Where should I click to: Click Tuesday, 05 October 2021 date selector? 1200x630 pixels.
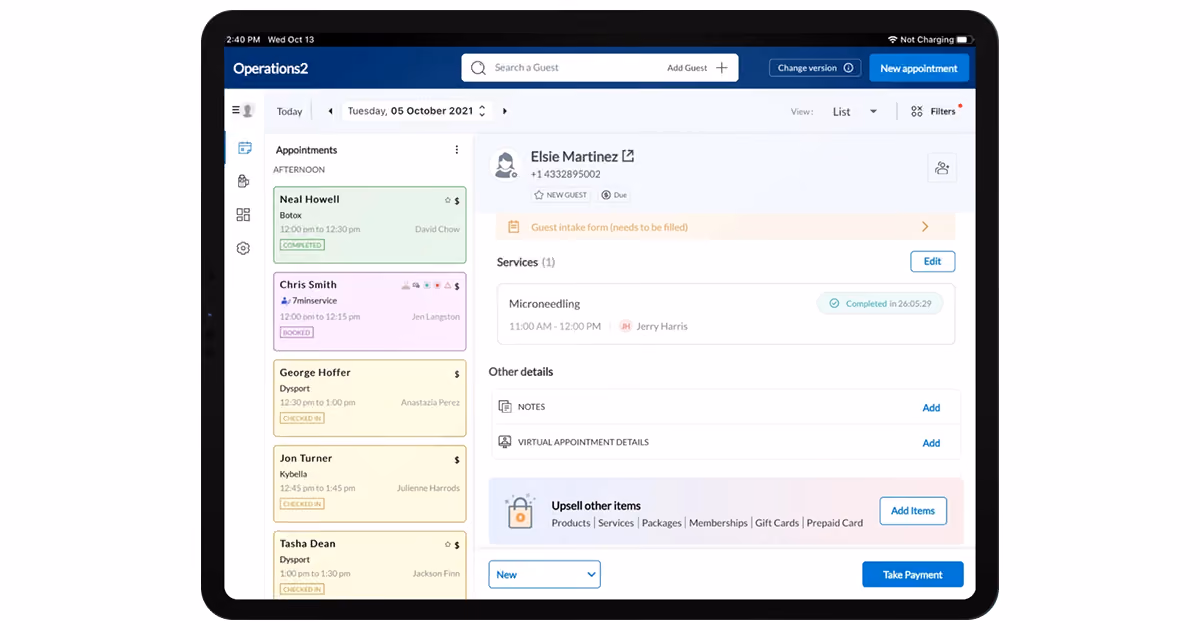coord(417,111)
